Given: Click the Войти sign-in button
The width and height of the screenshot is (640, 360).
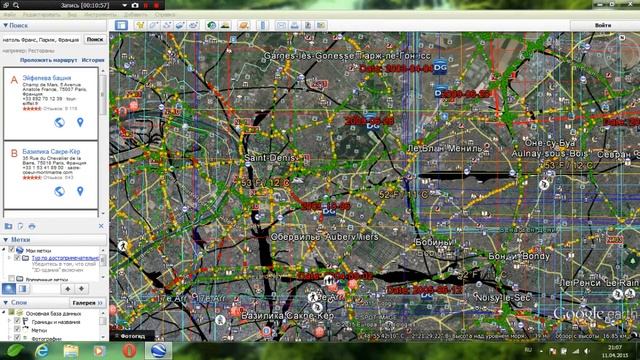Looking at the screenshot, I should click(603, 25).
